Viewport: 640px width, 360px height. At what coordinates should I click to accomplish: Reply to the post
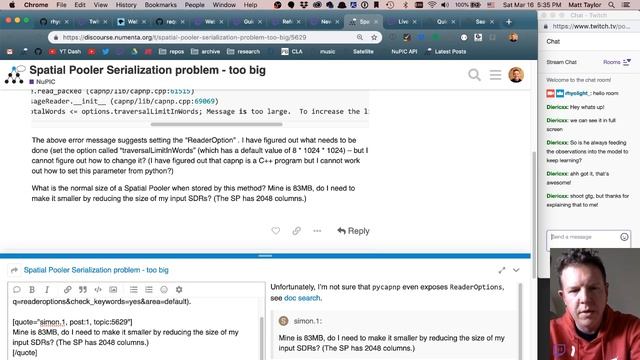tap(353, 231)
